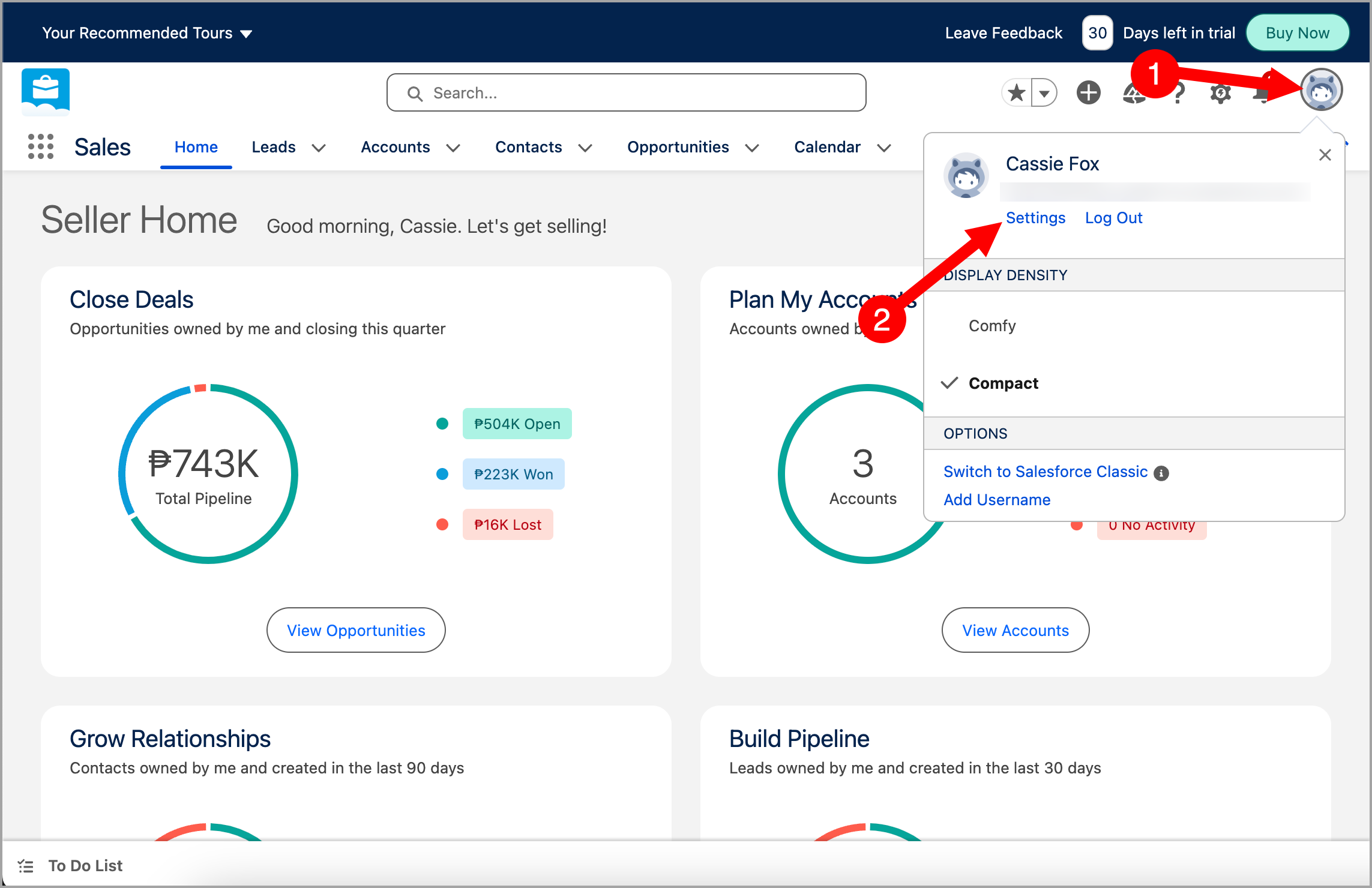
Task: Click the Add Username link
Action: [x=997, y=500]
